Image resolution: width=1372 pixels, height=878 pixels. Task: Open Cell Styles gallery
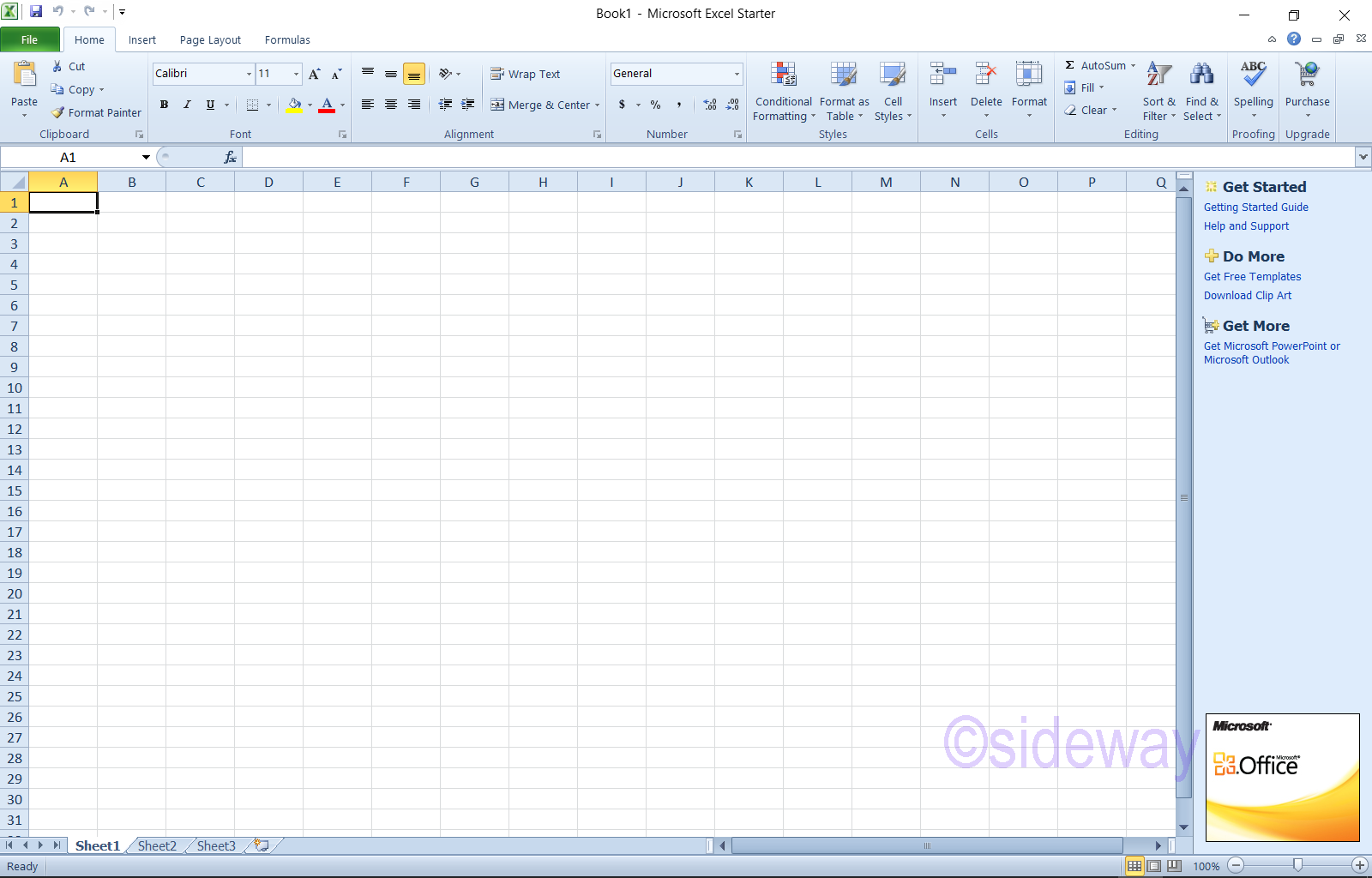coord(893,92)
